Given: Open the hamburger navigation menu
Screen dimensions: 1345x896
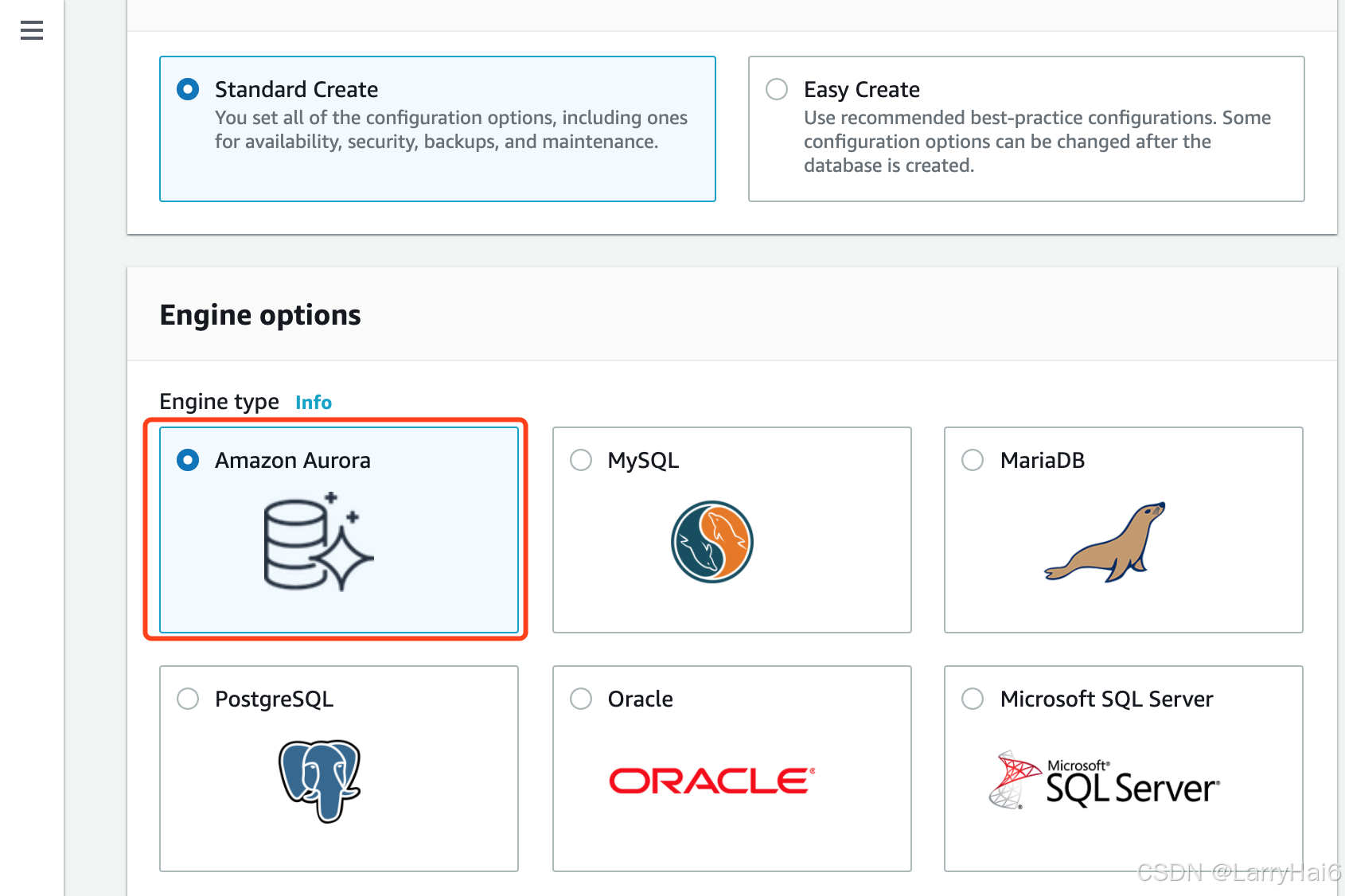Looking at the screenshot, I should coord(32,30).
